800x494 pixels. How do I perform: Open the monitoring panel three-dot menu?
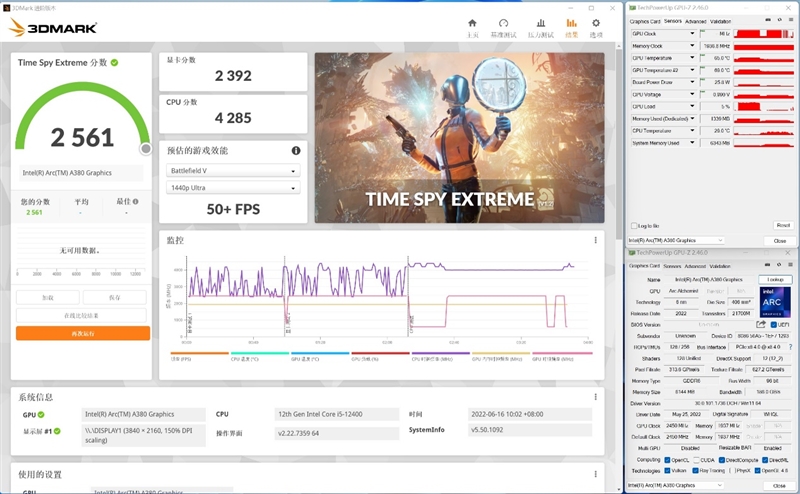tap(596, 240)
